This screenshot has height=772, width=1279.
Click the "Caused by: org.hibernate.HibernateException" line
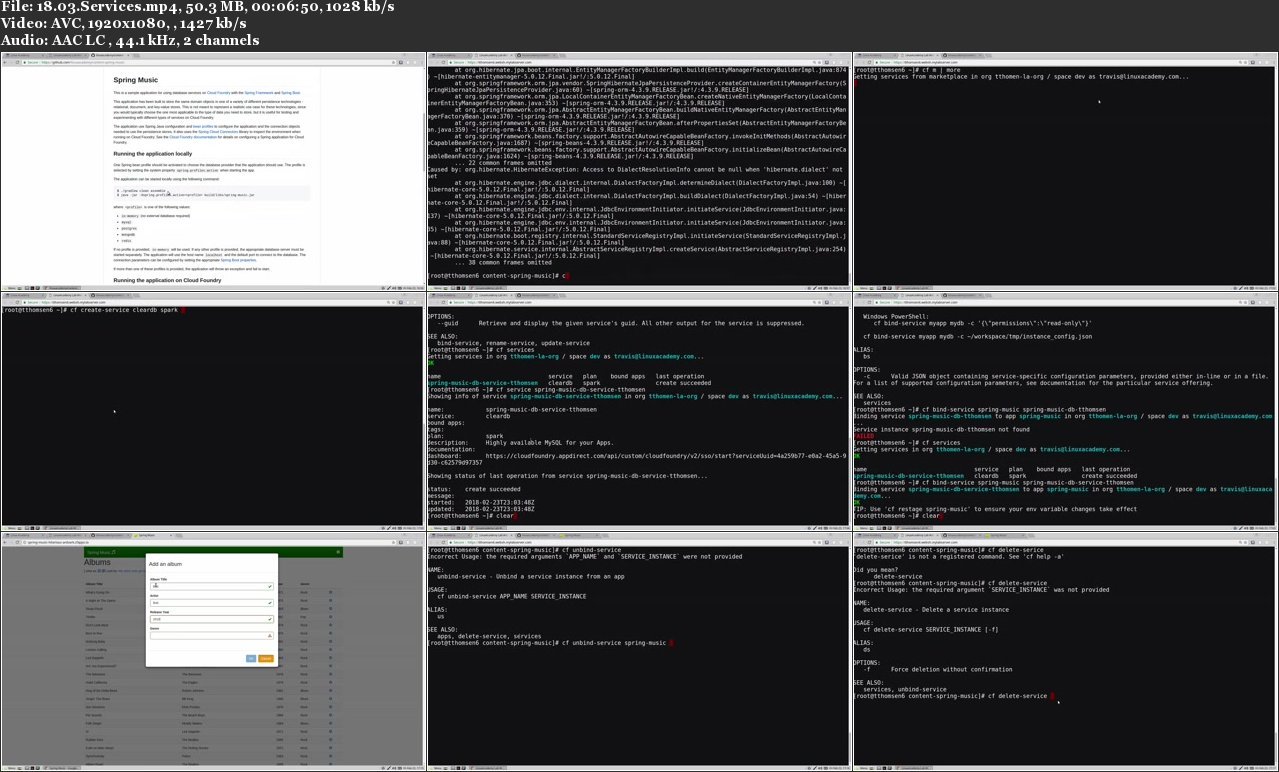[x=636, y=170]
